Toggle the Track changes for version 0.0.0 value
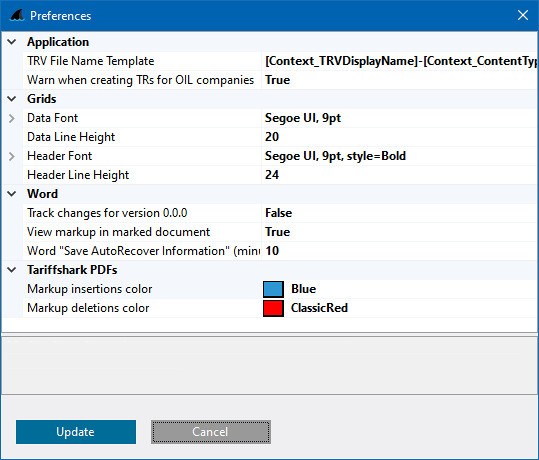539x460 pixels. [400, 213]
